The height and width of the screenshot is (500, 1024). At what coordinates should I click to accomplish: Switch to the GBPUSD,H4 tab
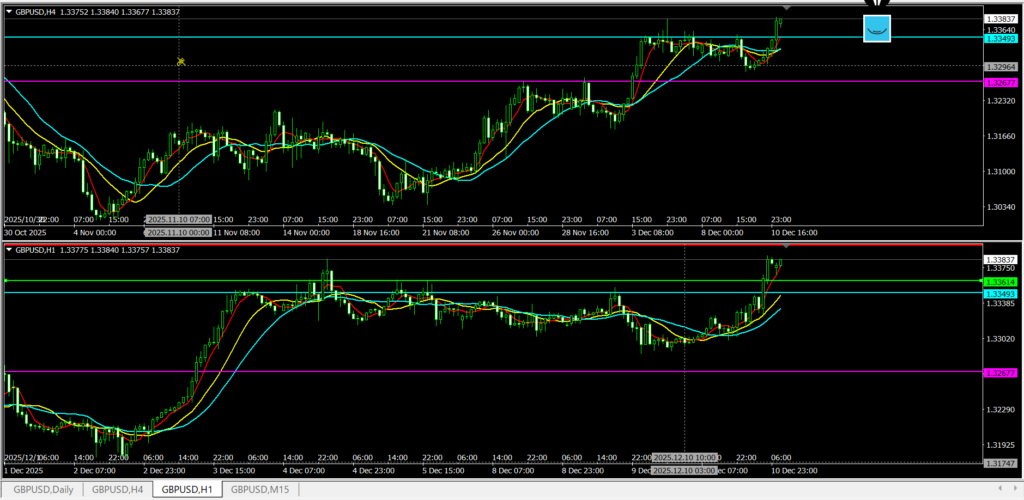coord(116,489)
